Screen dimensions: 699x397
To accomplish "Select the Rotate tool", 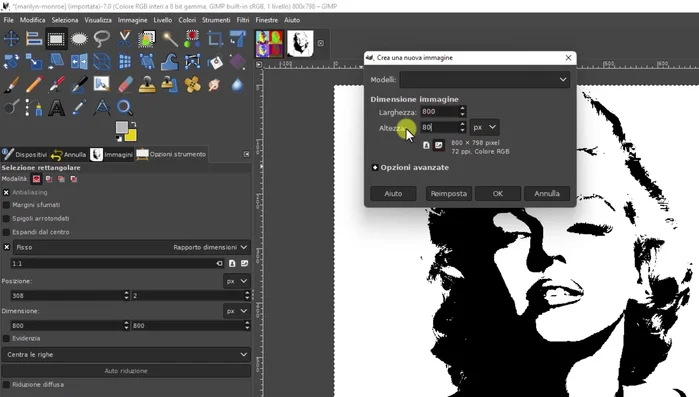I will tap(11, 61).
